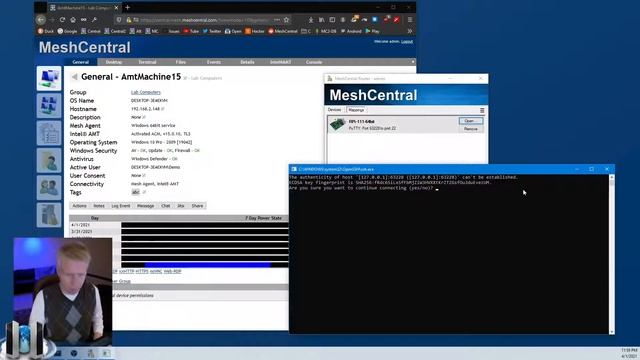Open the server tower sidebar icon
Viewport: 640px width, 360px height.
[49, 215]
